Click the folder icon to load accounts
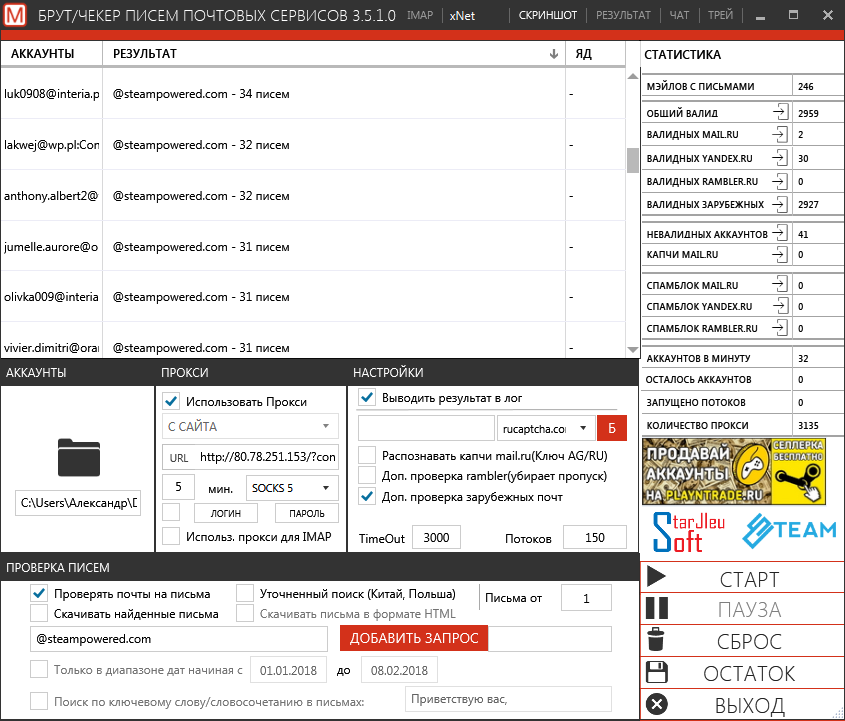 click(79, 456)
